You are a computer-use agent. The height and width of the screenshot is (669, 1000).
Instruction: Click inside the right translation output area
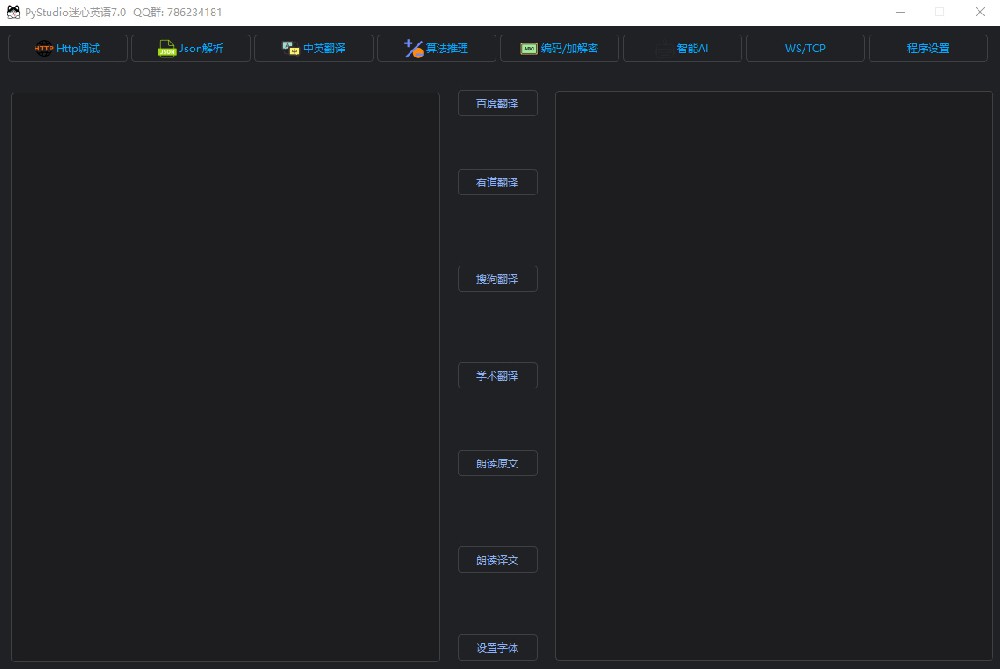click(x=775, y=375)
